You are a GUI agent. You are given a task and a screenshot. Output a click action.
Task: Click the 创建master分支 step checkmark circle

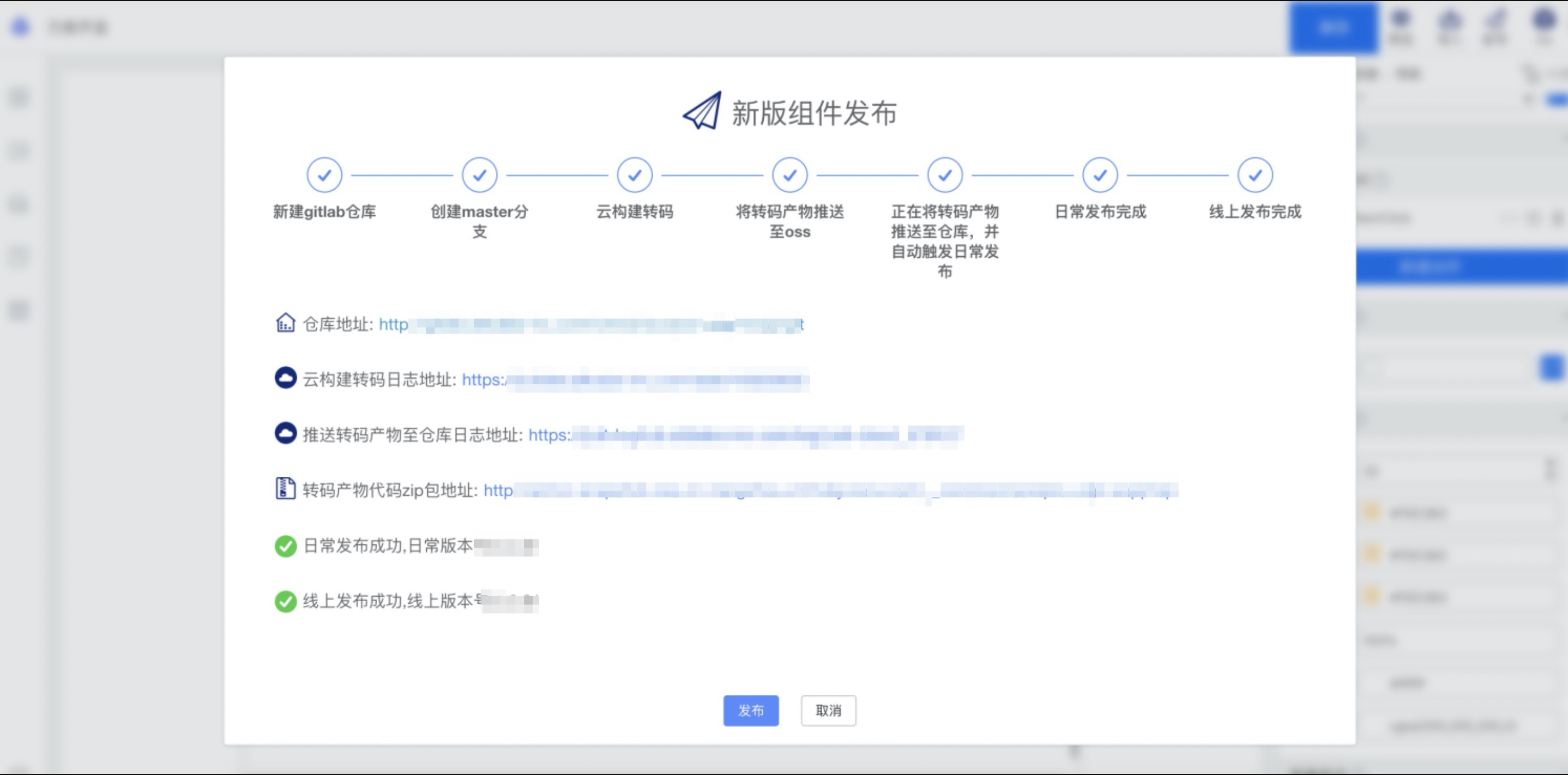point(480,175)
